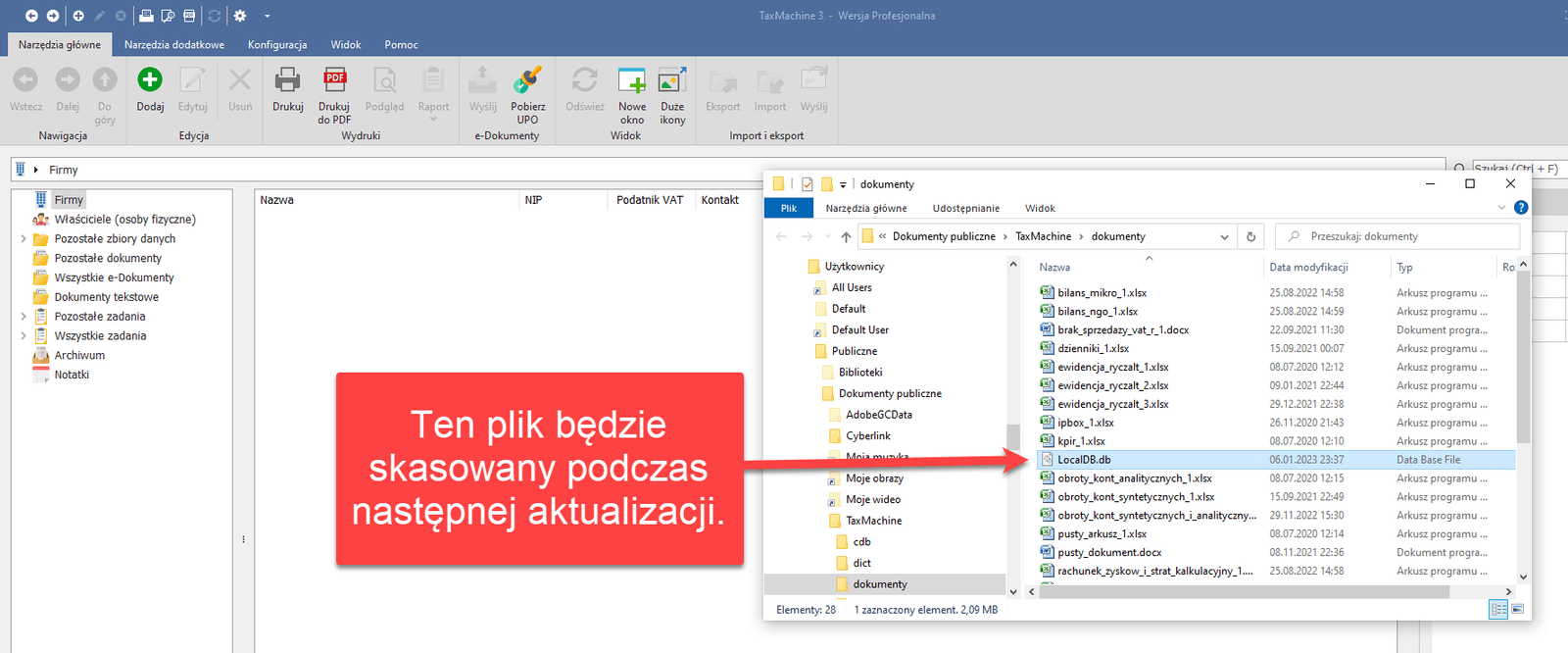Select Właściciele (osoby fizyczne) in tree
Viewport: 1568px width, 653px height.
[124, 220]
